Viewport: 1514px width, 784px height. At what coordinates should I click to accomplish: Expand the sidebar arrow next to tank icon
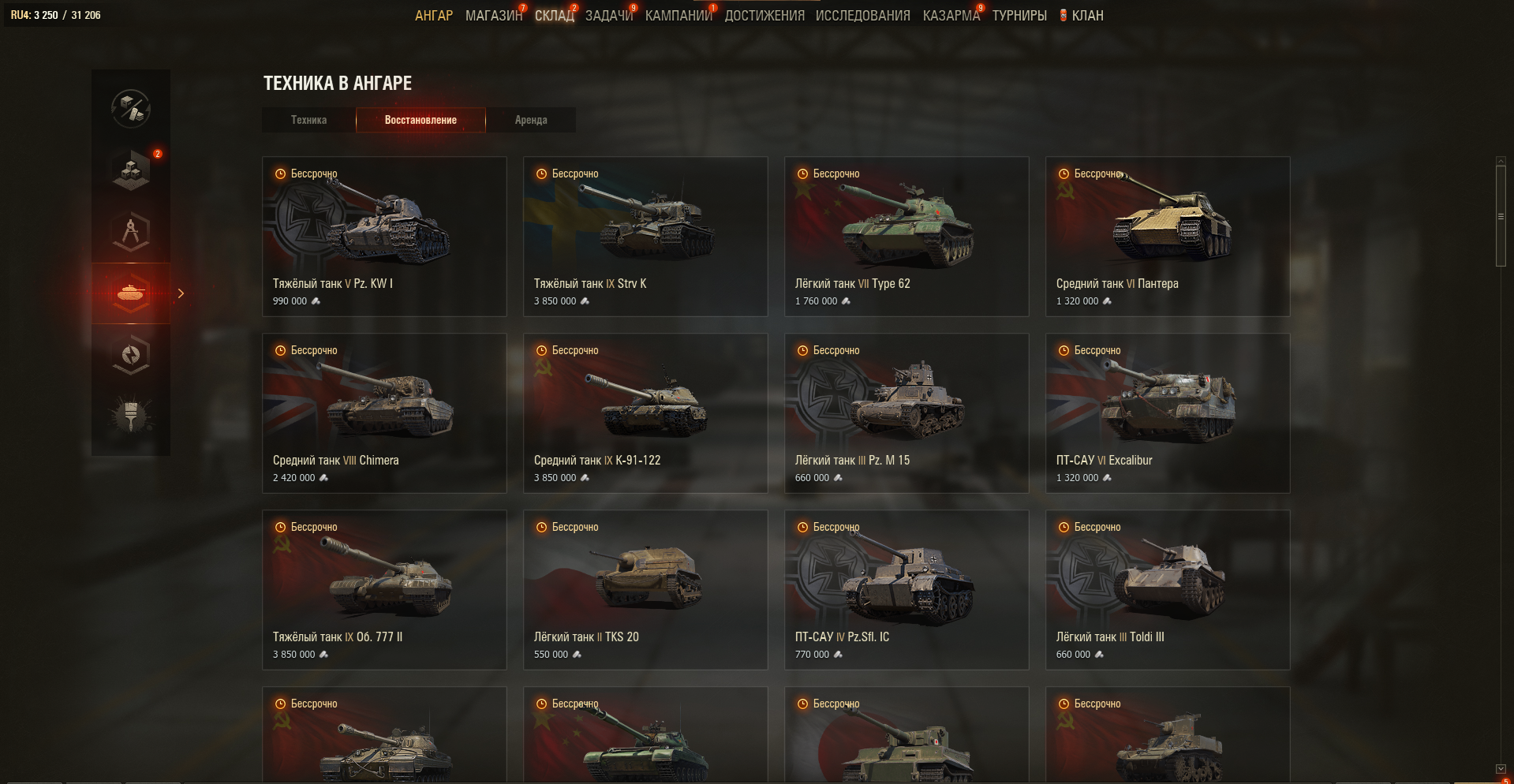[x=181, y=293]
